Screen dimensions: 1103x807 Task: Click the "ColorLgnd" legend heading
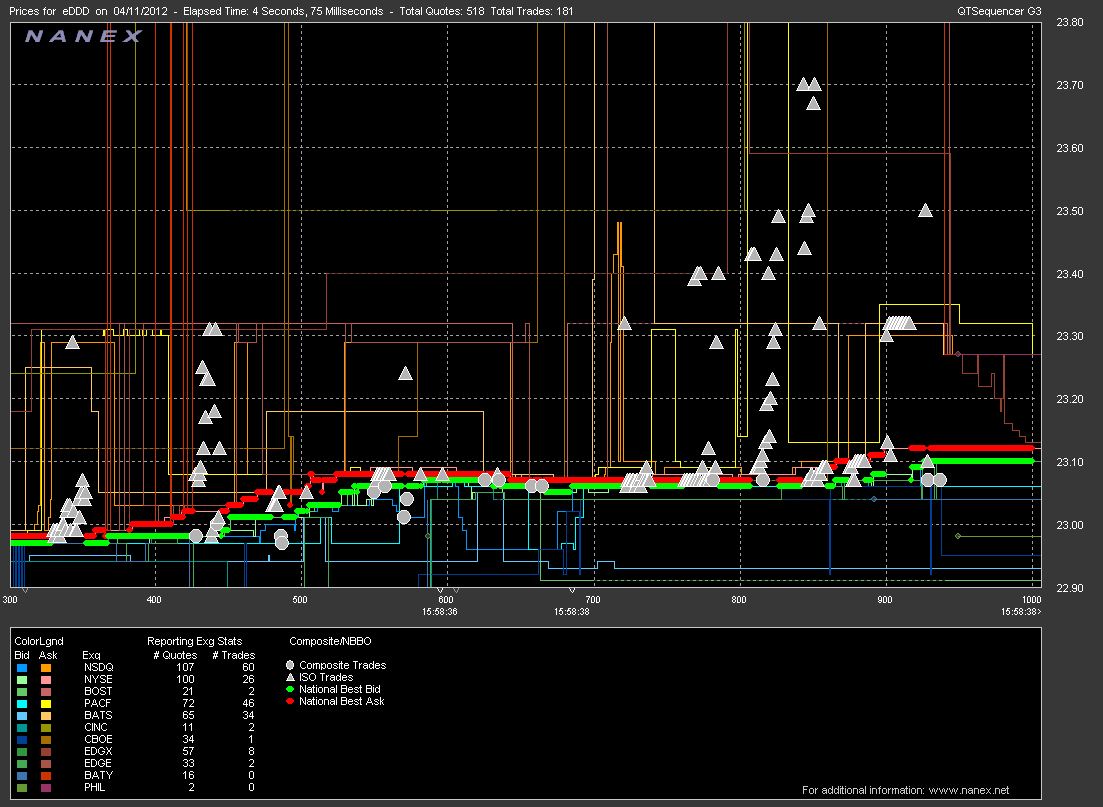pos(39,641)
